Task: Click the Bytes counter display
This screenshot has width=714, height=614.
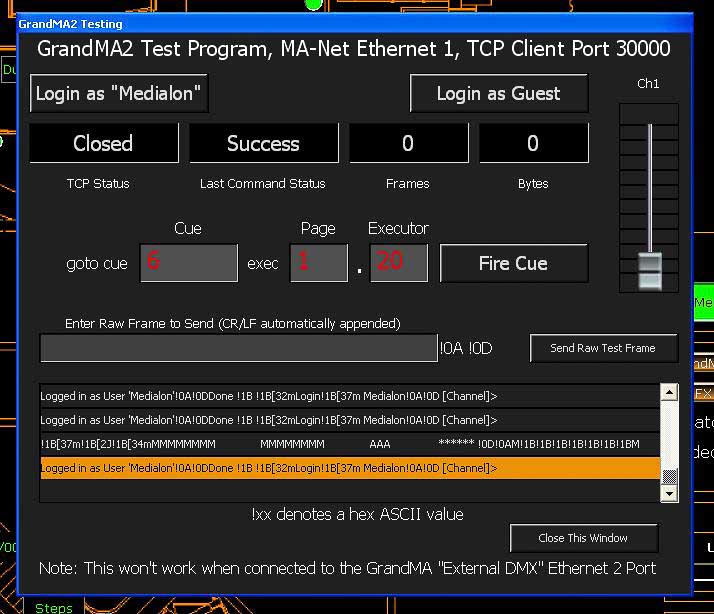Action: pyautogui.click(x=534, y=143)
